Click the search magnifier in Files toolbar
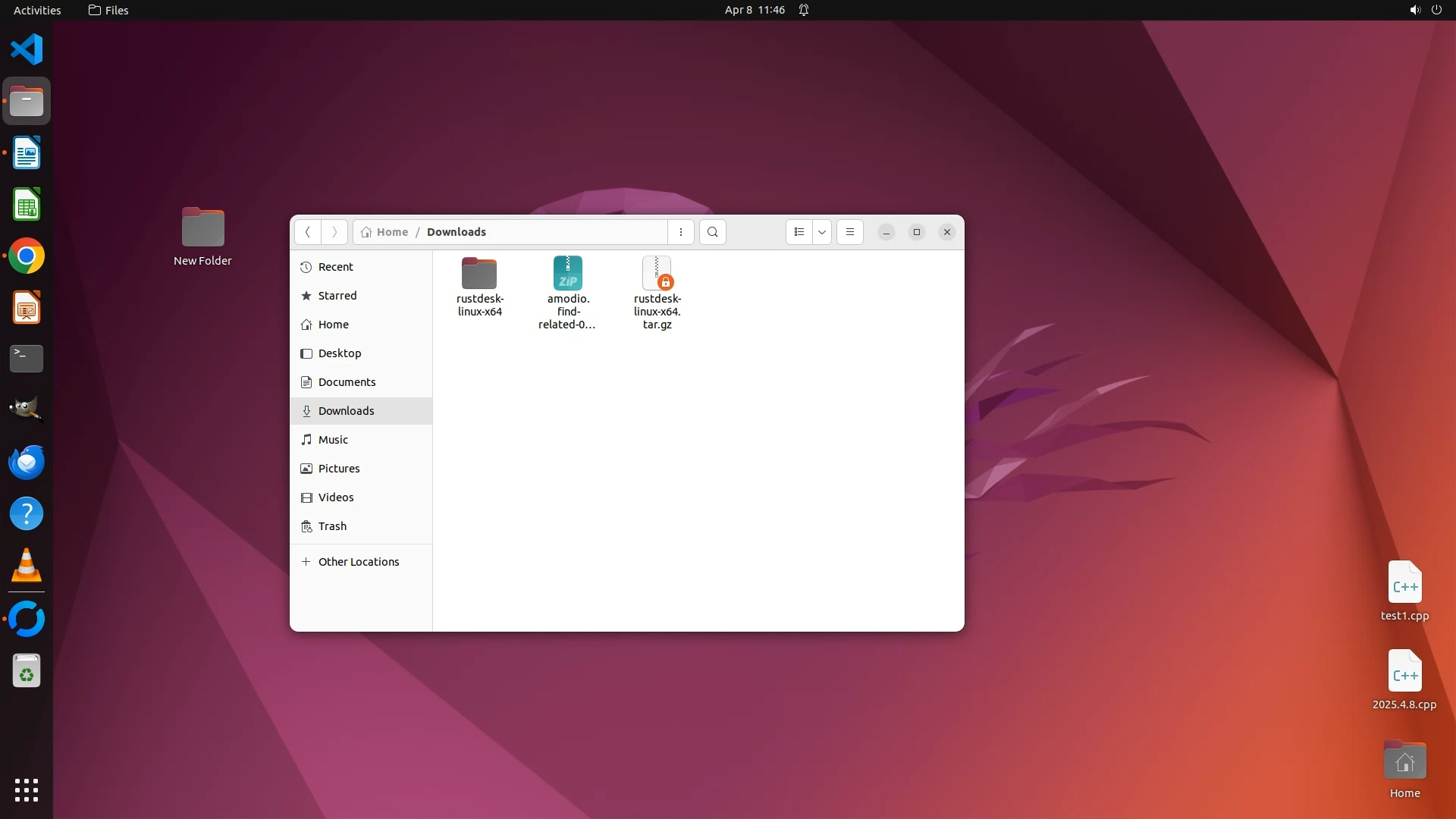The height and width of the screenshot is (819, 1456). point(712,232)
